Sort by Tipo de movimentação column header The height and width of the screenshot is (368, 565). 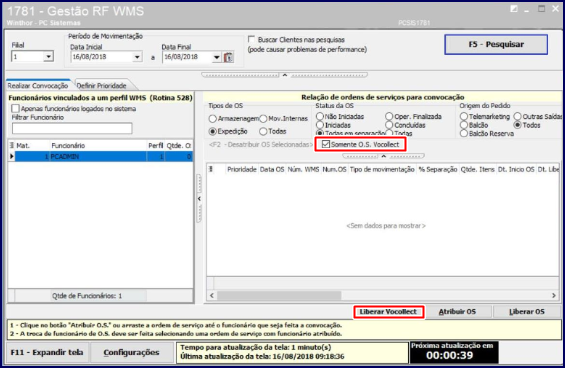(382, 169)
